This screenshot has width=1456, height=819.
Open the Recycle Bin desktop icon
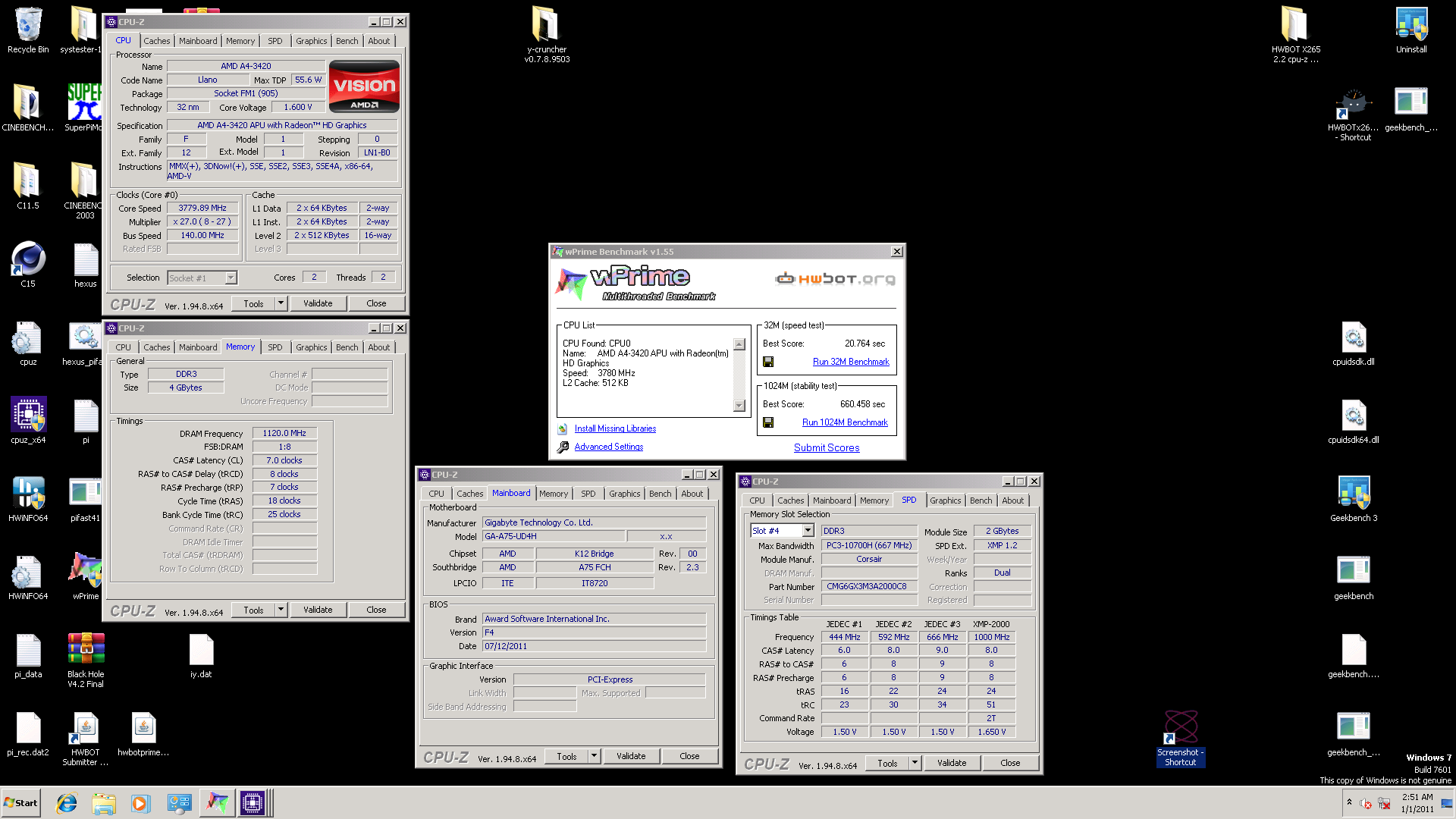point(28,30)
